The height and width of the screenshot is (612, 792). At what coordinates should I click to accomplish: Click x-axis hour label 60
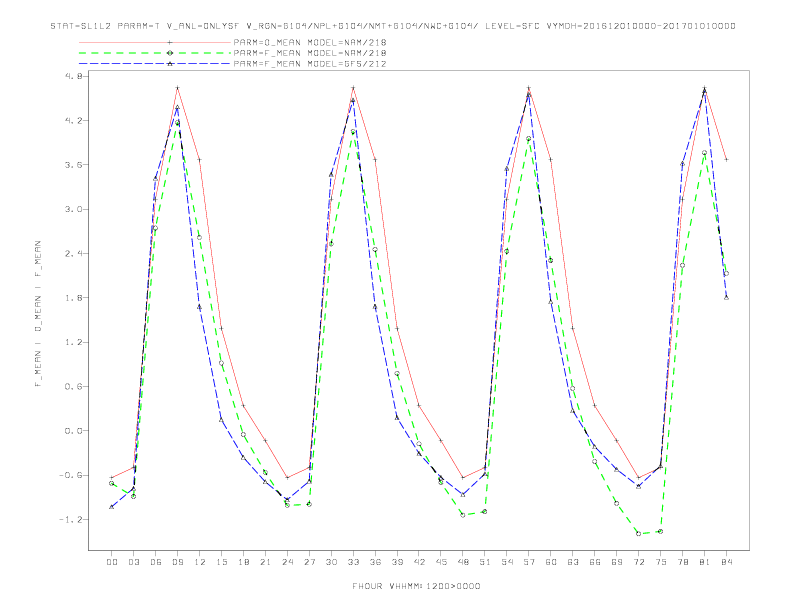click(x=551, y=562)
